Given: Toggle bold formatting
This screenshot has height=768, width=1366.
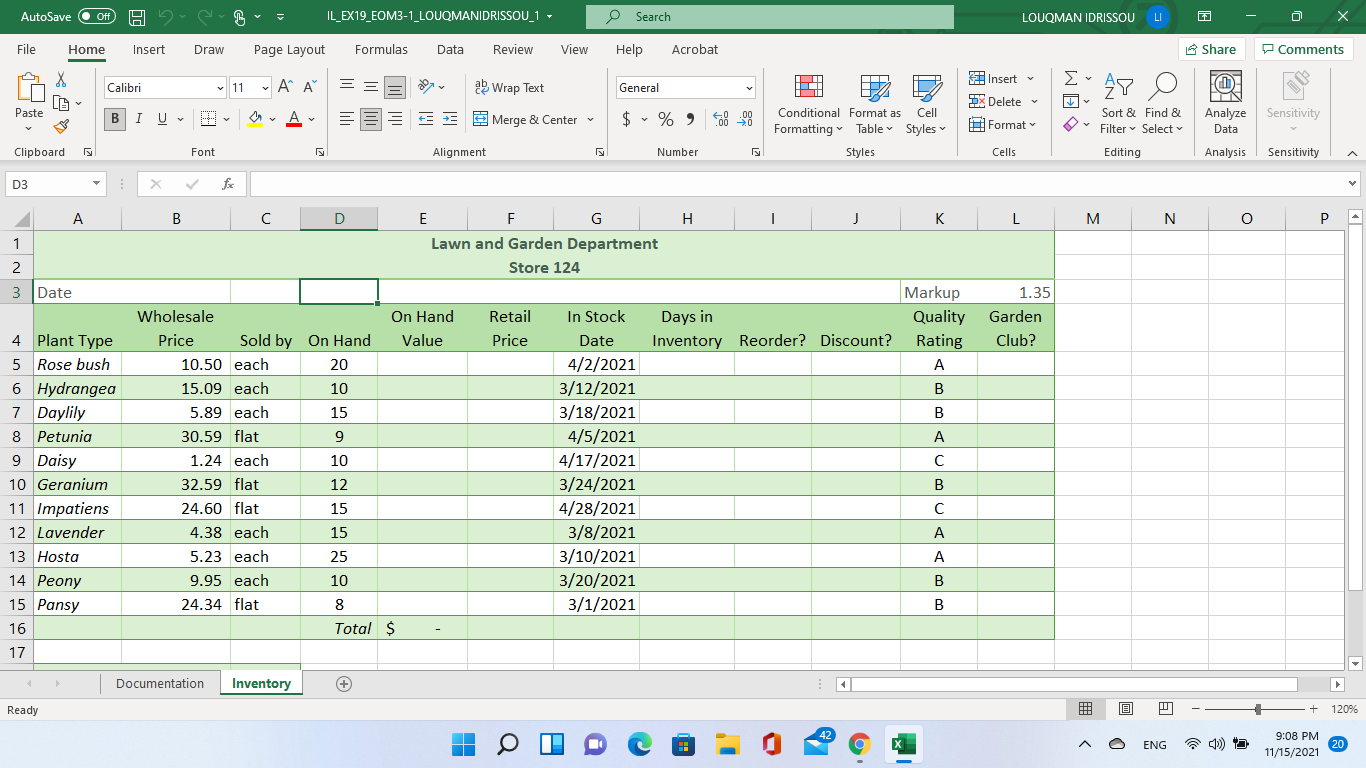Looking at the screenshot, I should (114, 119).
